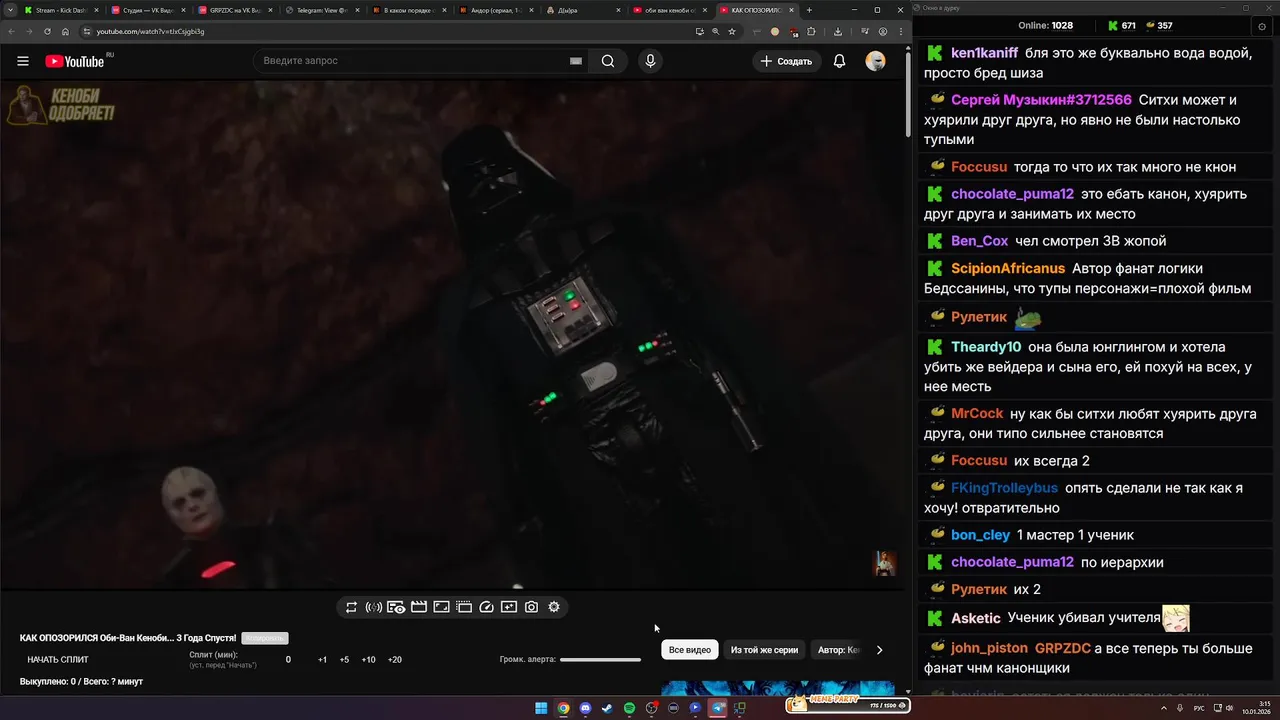Switch to the Stream - Kick Dashboard tab
1280x720 pixels.
60,10
